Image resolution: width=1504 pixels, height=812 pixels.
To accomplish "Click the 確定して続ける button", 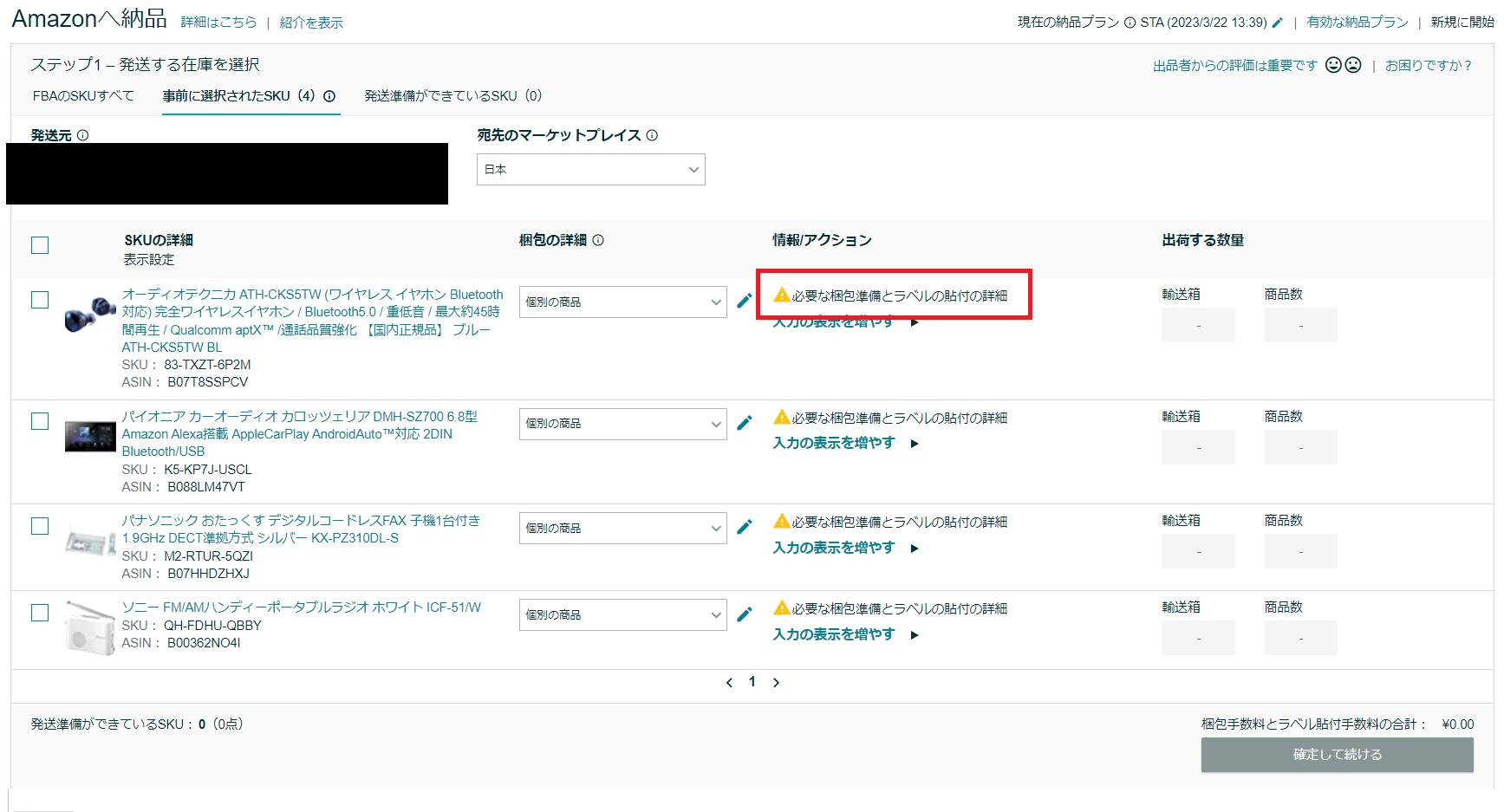I will click(1337, 755).
